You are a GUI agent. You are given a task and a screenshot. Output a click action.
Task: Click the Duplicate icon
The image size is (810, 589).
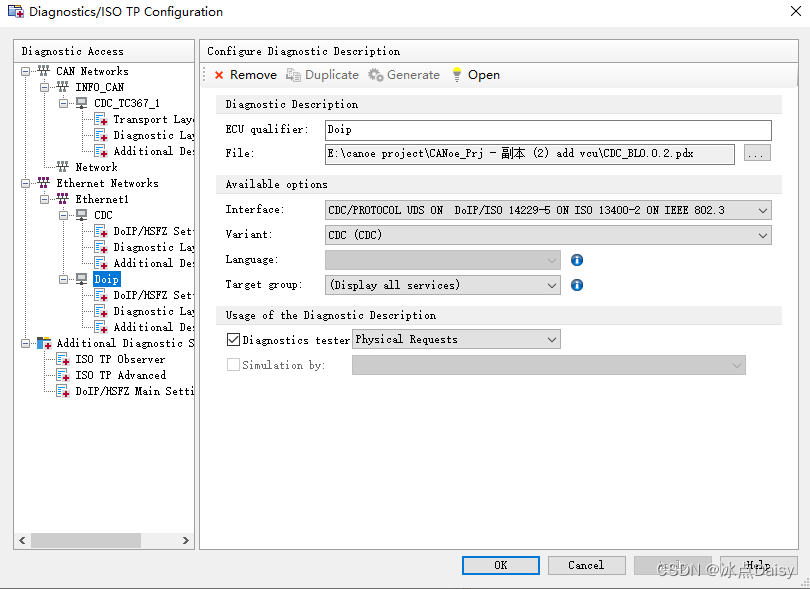click(291, 74)
